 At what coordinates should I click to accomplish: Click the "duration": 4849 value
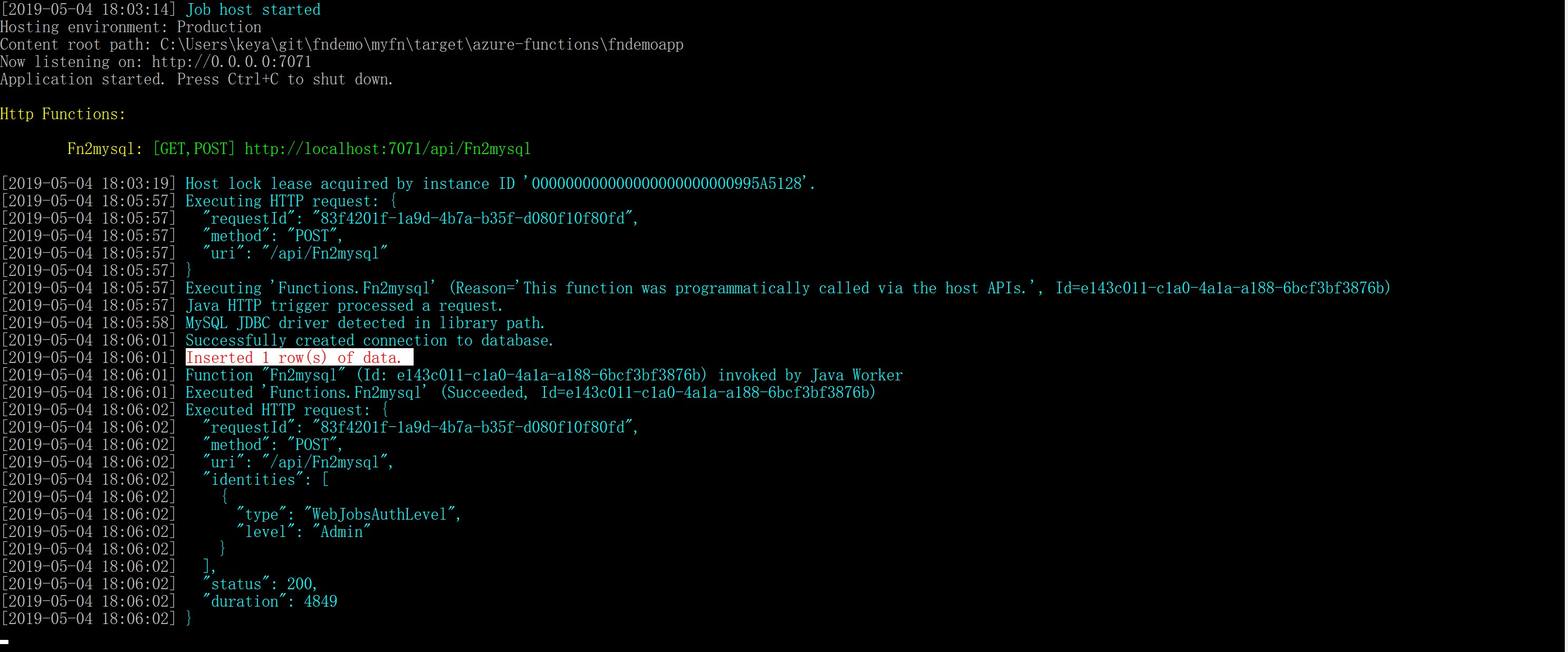point(270,601)
